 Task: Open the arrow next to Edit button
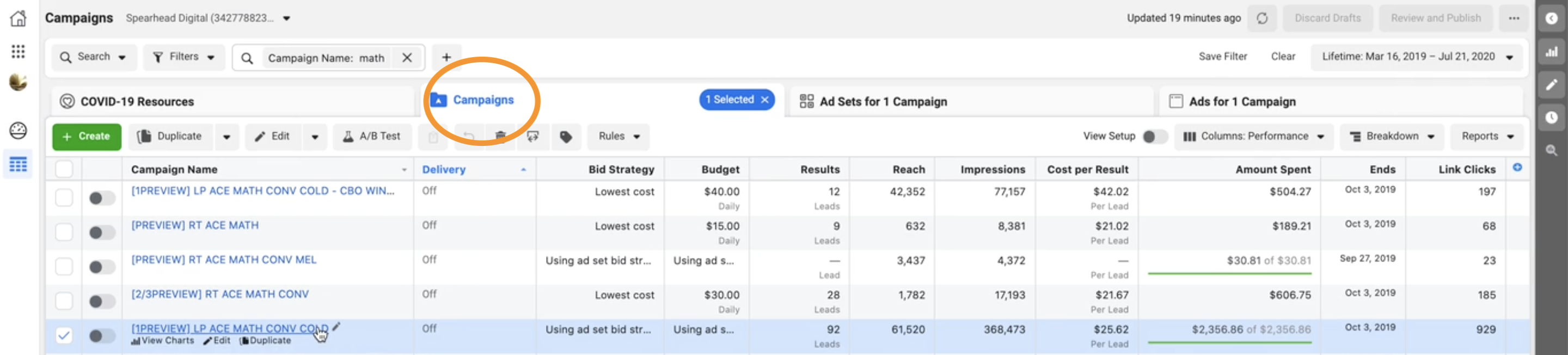315,137
